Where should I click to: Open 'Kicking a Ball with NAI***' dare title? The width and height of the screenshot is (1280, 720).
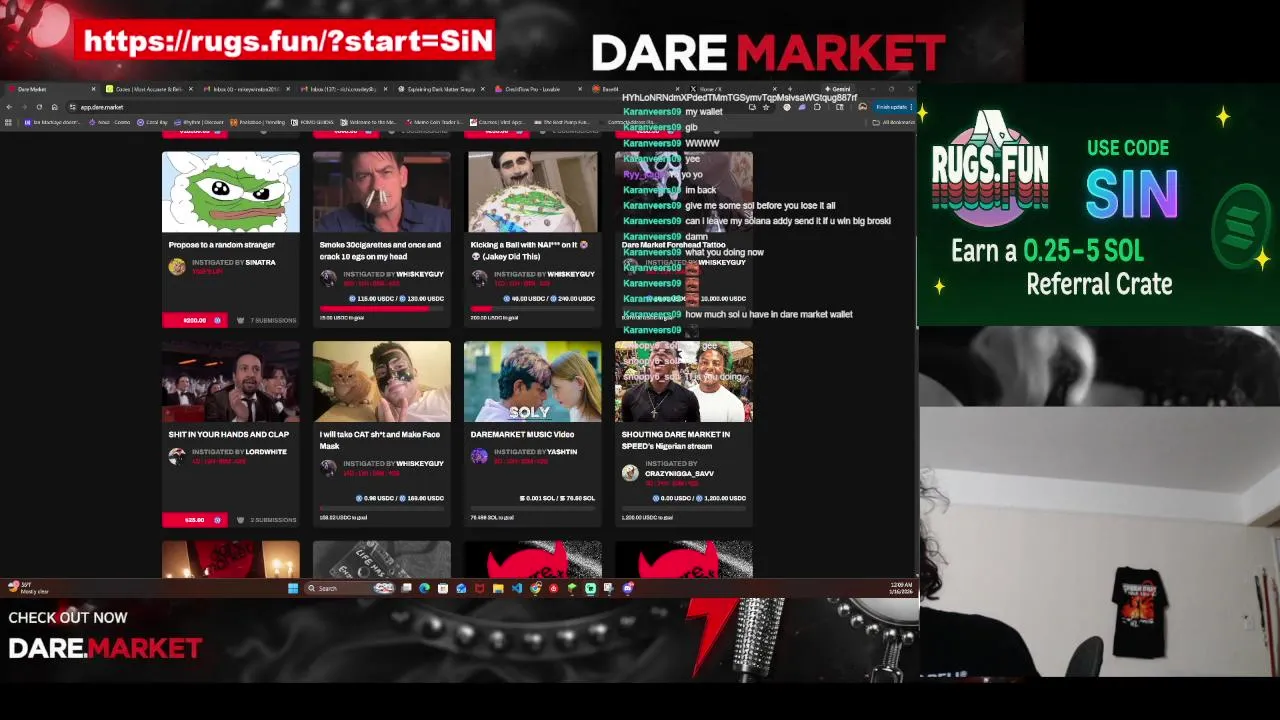[x=529, y=250]
